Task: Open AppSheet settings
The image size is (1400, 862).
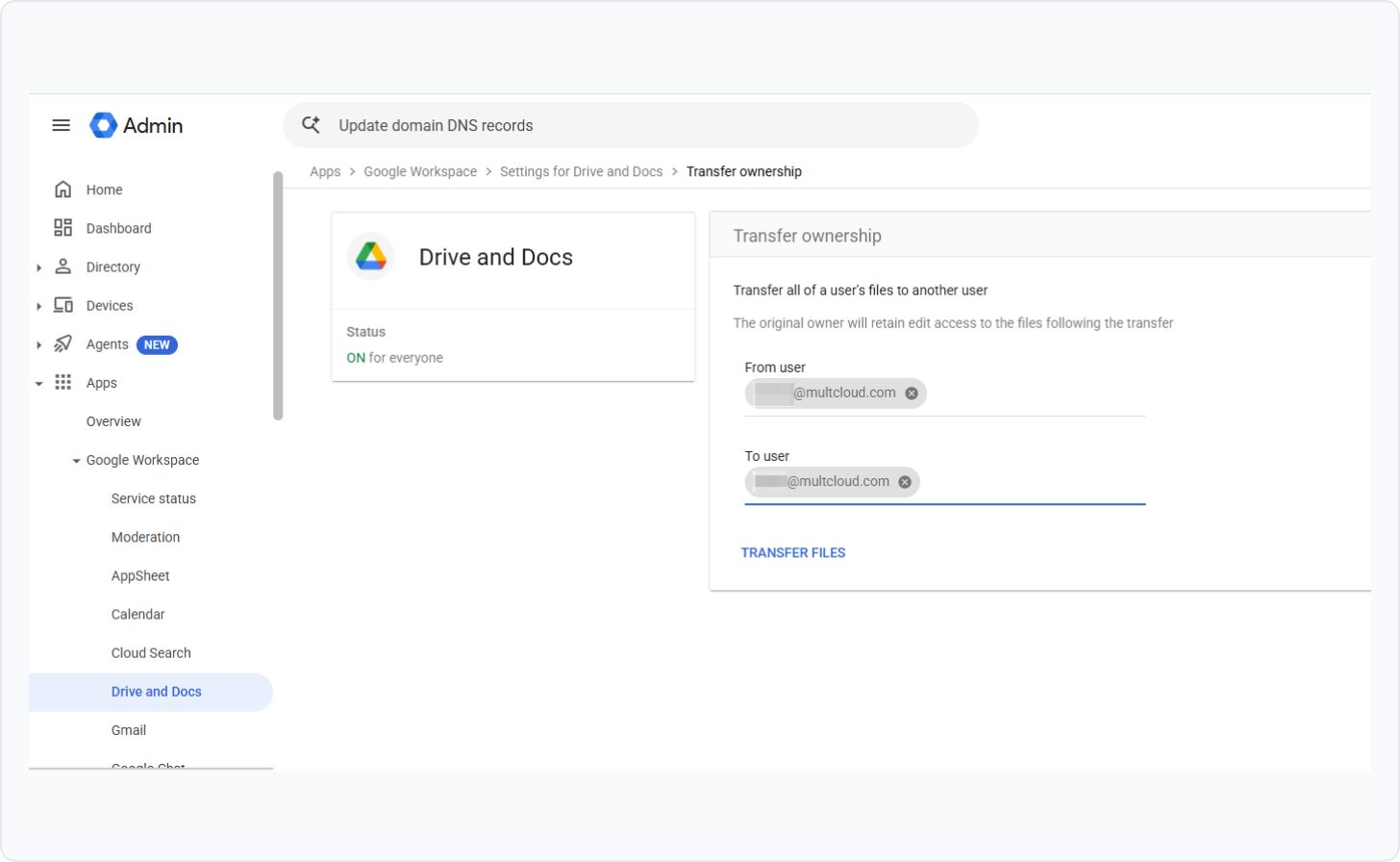Action: (140, 575)
